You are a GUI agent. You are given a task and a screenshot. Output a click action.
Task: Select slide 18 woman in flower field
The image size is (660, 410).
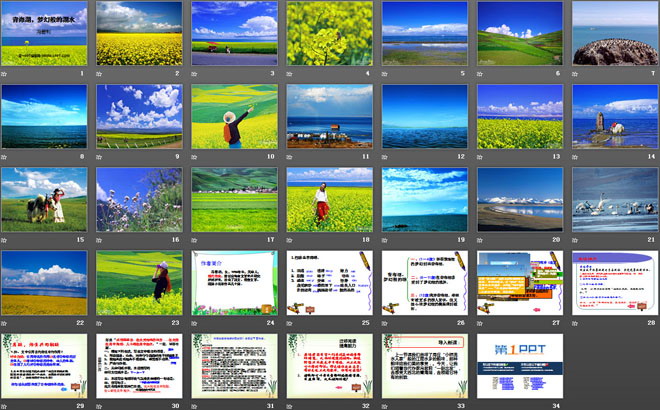point(329,199)
